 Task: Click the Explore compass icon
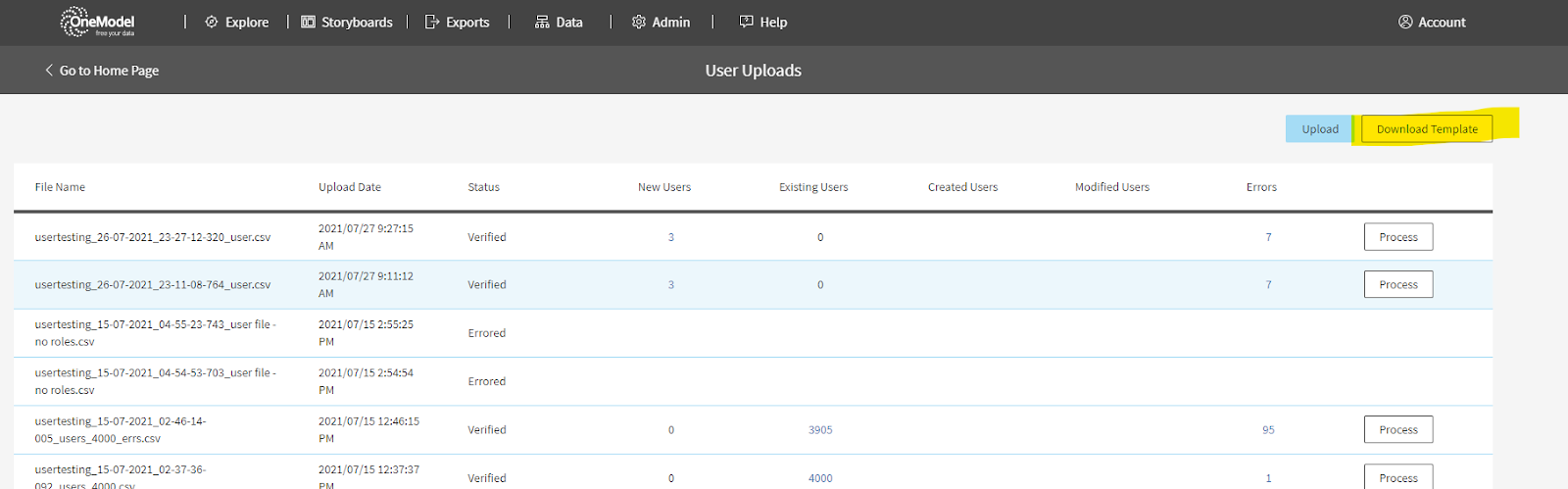pos(212,22)
